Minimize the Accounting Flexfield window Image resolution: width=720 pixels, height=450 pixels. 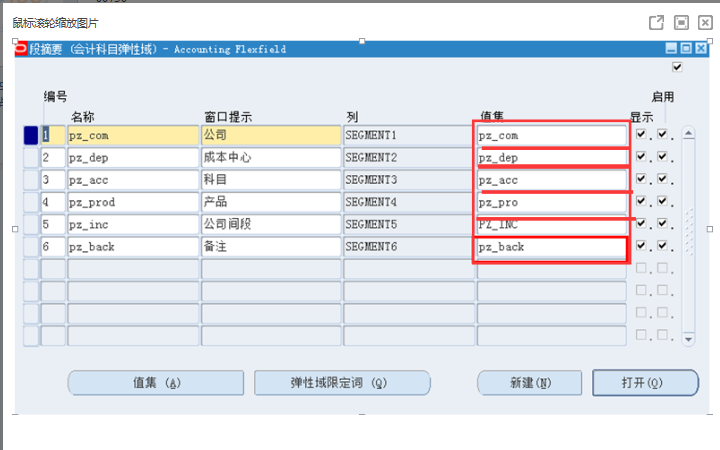pos(671,49)
